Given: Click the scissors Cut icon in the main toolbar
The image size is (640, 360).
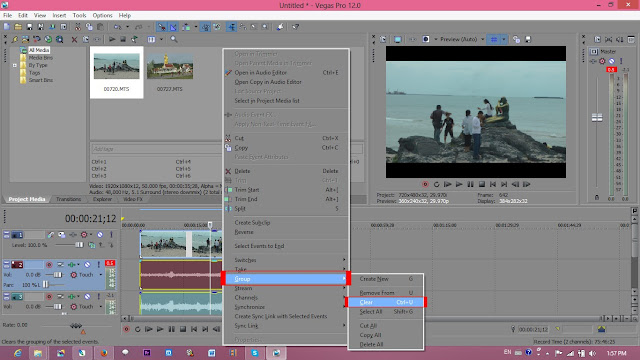Looking at the screenshot, I should pos(78,27).
